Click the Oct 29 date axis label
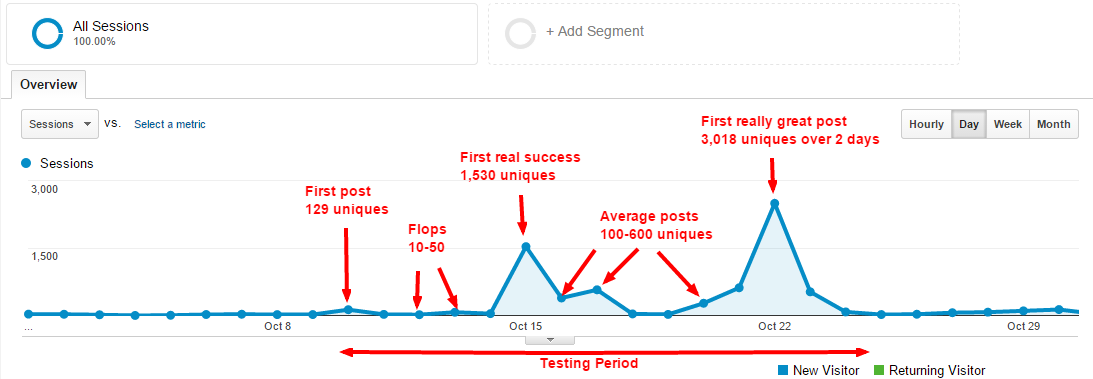Screen dimensions: 1093x379 pos(1024,326)
